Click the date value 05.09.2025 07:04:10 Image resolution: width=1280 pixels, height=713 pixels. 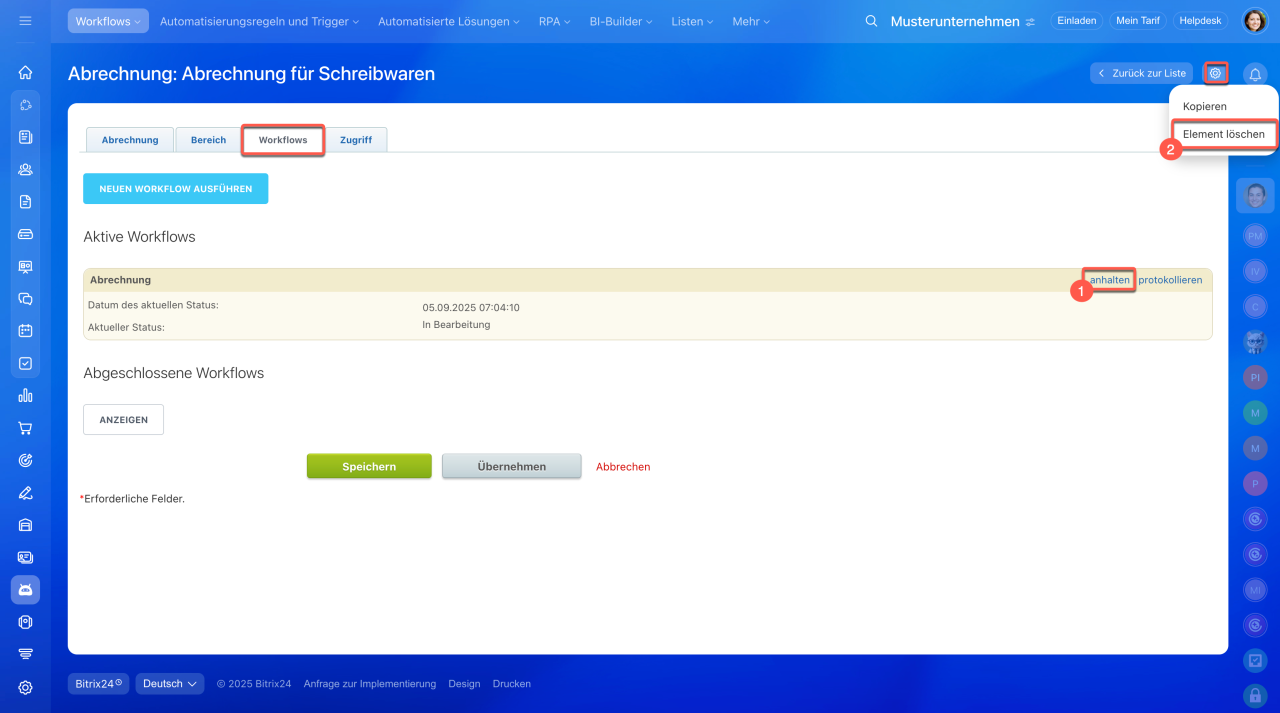(x=471, y=308)
